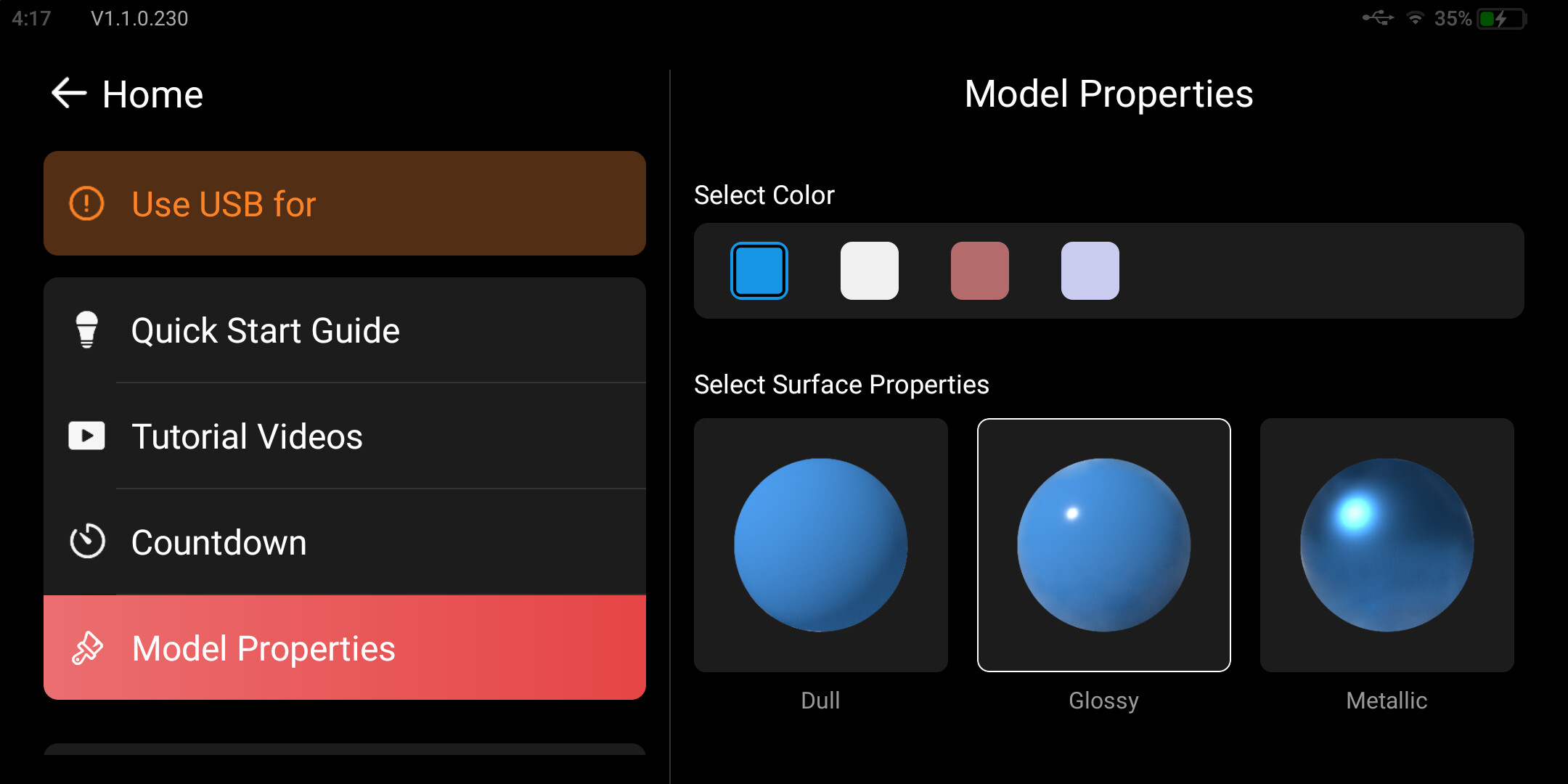
Task: Tap the USB warning exclamation icon
Action: pyautogui.click(x=86, y=203)
